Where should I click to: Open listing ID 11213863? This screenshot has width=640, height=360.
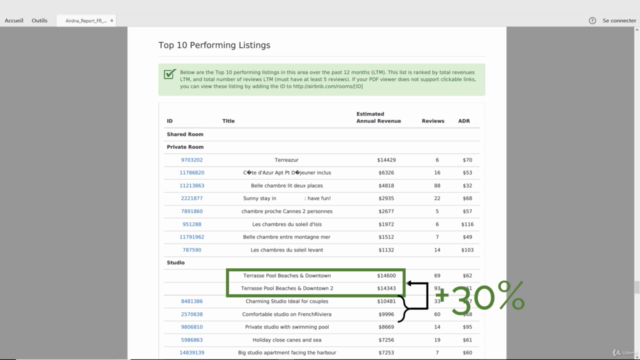(x=192, y=186)
